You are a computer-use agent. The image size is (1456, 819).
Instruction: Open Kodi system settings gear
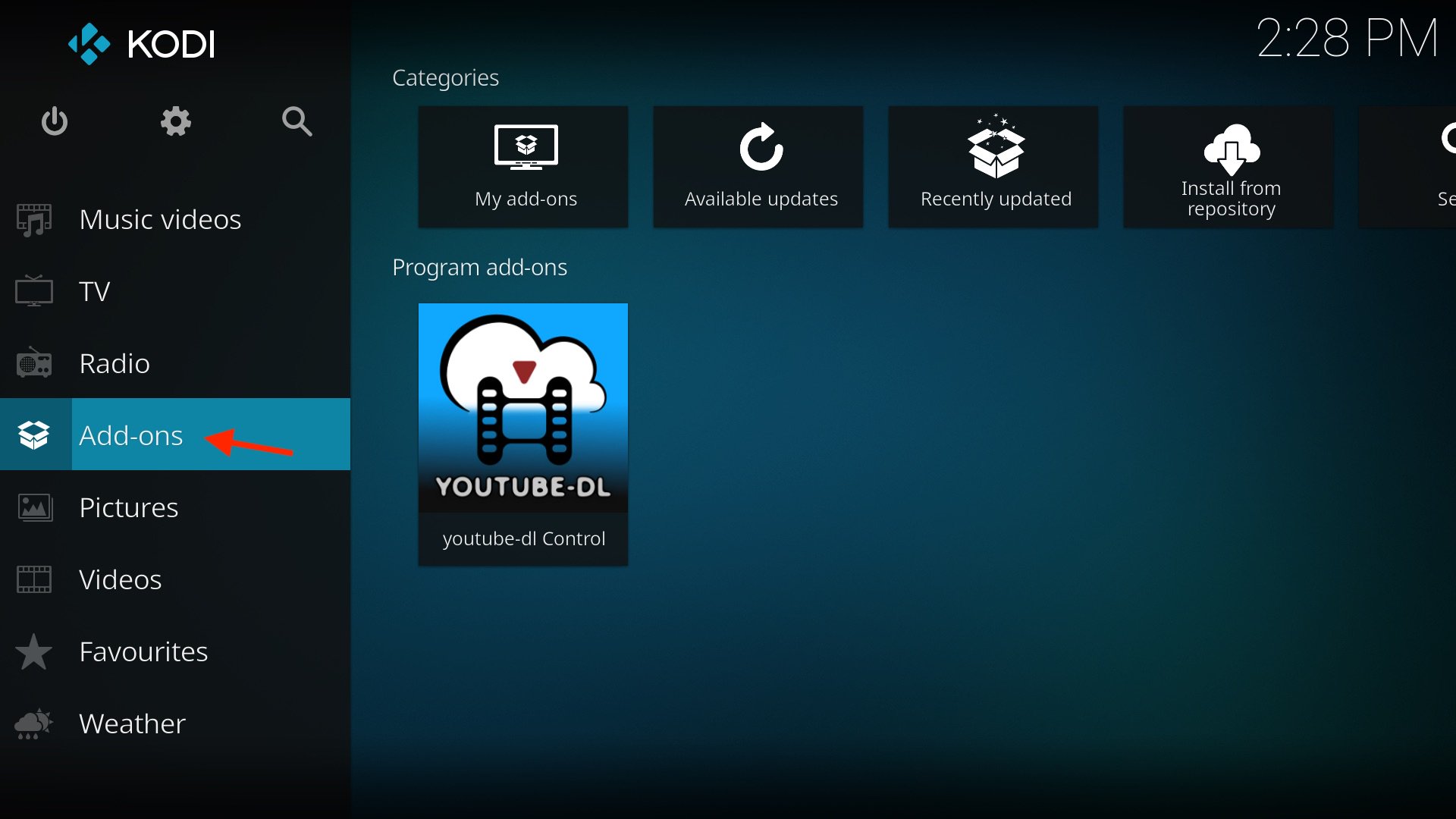(x=175, y=121)
